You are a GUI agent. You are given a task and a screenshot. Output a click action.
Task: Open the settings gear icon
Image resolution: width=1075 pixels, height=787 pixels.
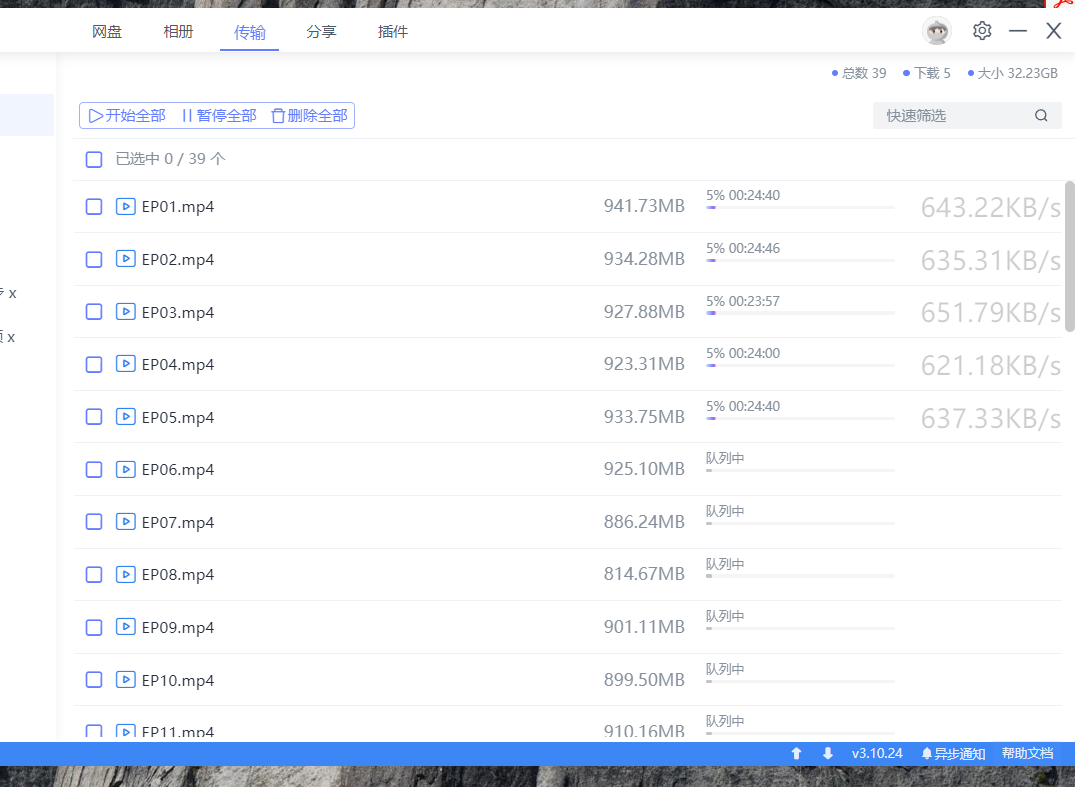982,31
